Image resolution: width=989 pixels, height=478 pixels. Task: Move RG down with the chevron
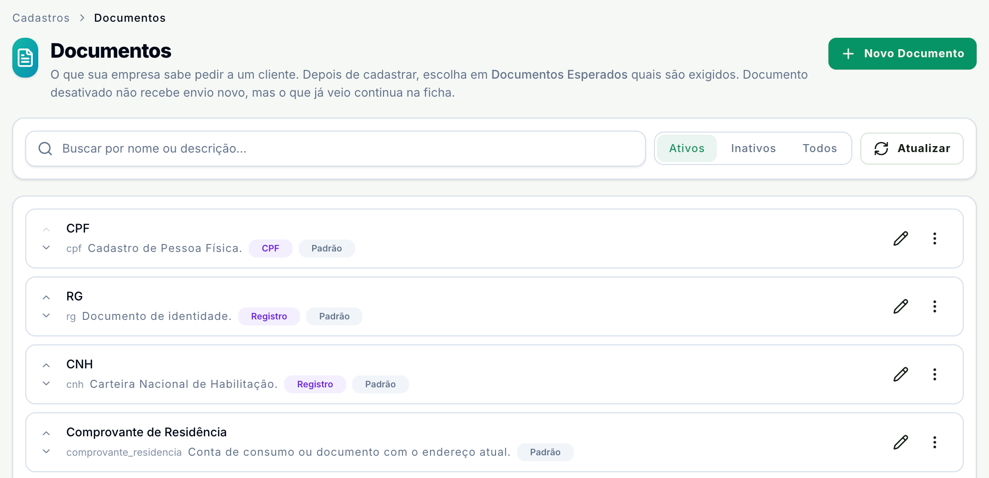(46, 316)
